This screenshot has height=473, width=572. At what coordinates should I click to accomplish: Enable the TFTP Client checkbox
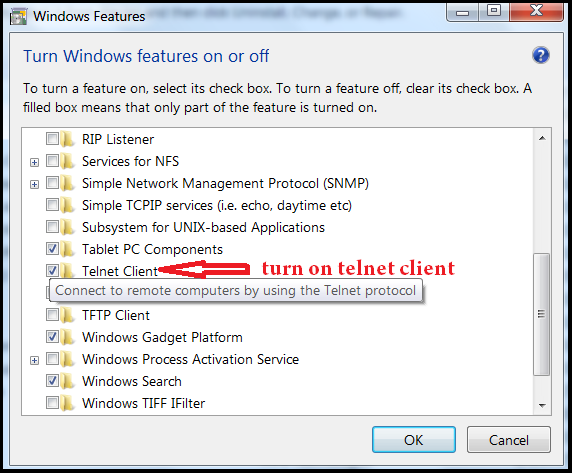point(52,314)
